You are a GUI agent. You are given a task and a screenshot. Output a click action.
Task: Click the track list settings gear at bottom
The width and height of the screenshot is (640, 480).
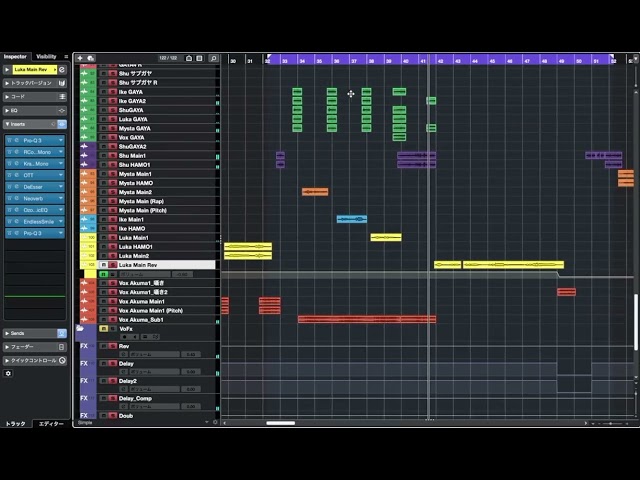[x=216, y=422]
